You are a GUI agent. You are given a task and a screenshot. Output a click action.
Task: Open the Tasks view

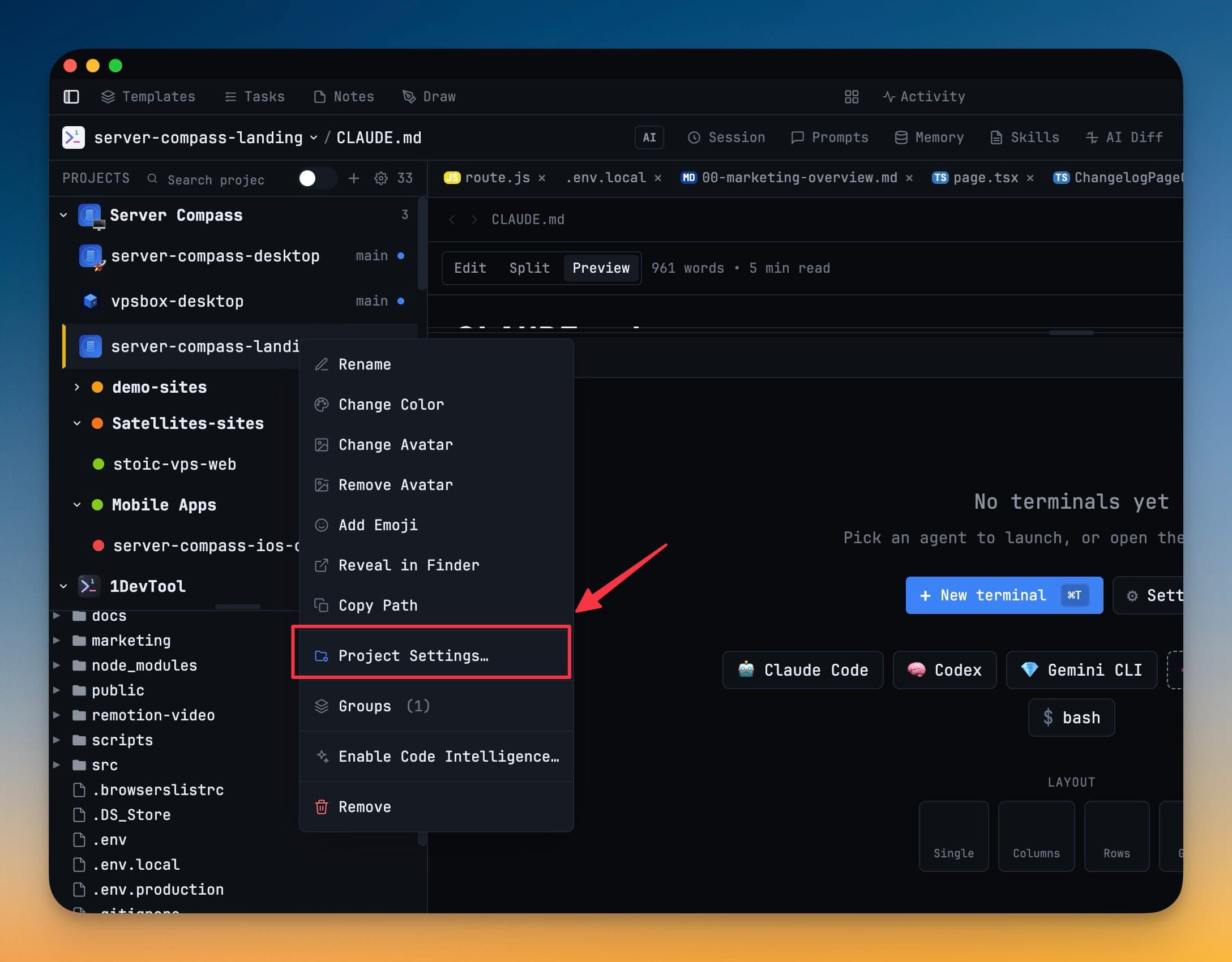(x=254, y=97)
